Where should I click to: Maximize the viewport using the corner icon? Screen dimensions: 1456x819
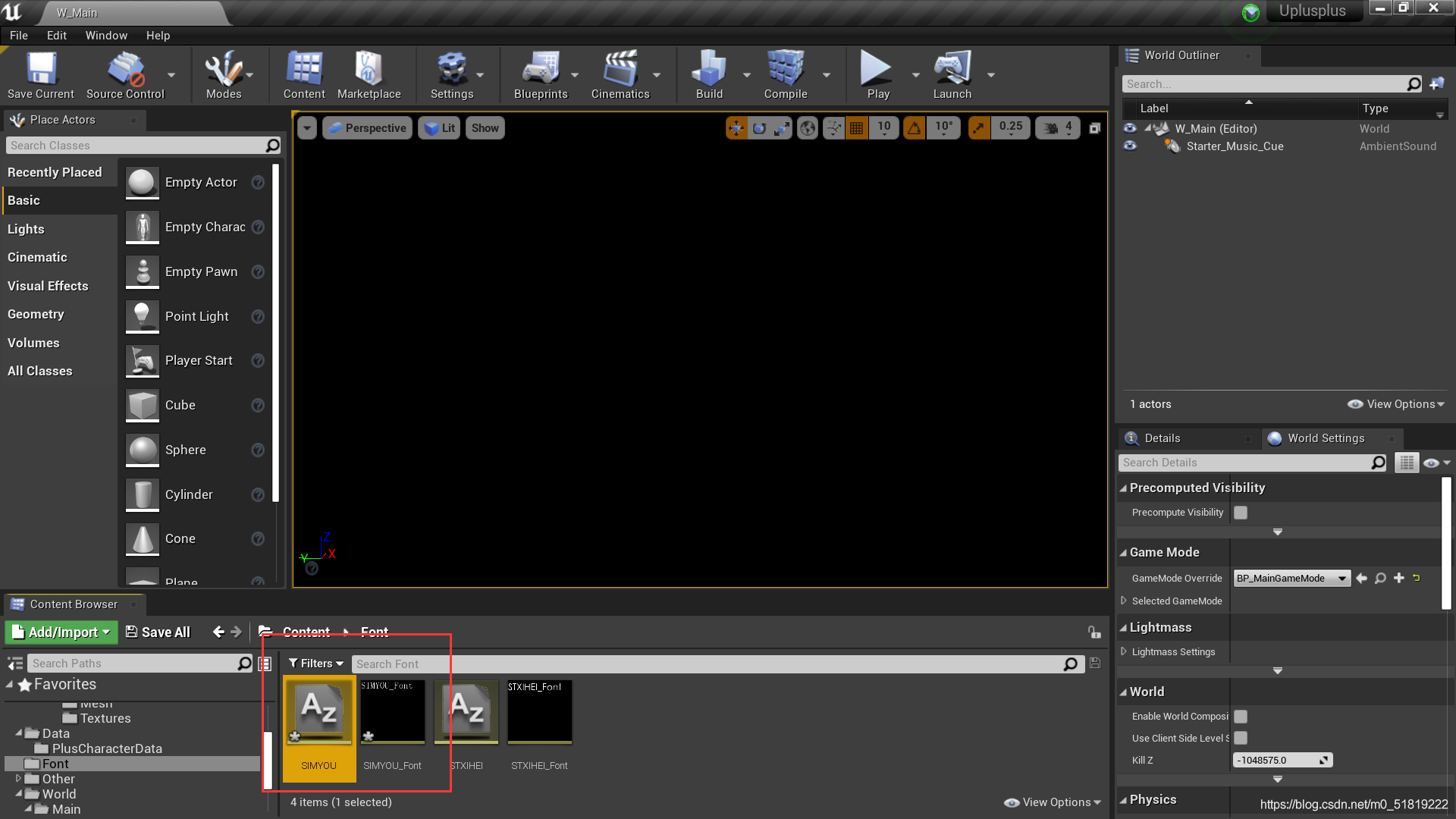[1094, 128]
